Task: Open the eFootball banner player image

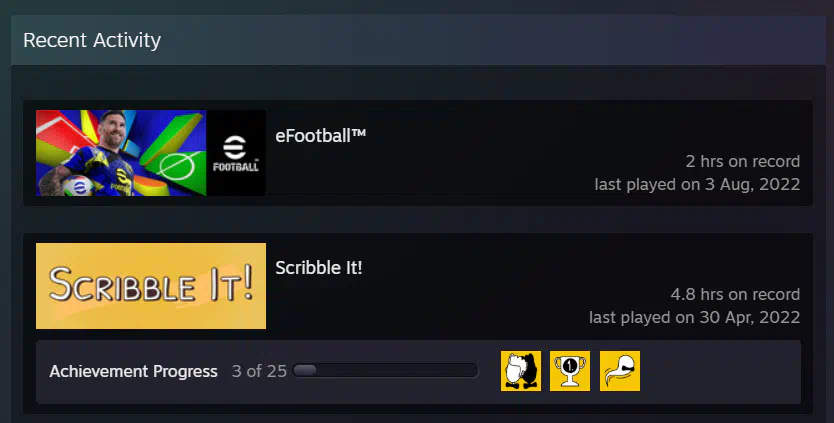Action: pos(121,153)
